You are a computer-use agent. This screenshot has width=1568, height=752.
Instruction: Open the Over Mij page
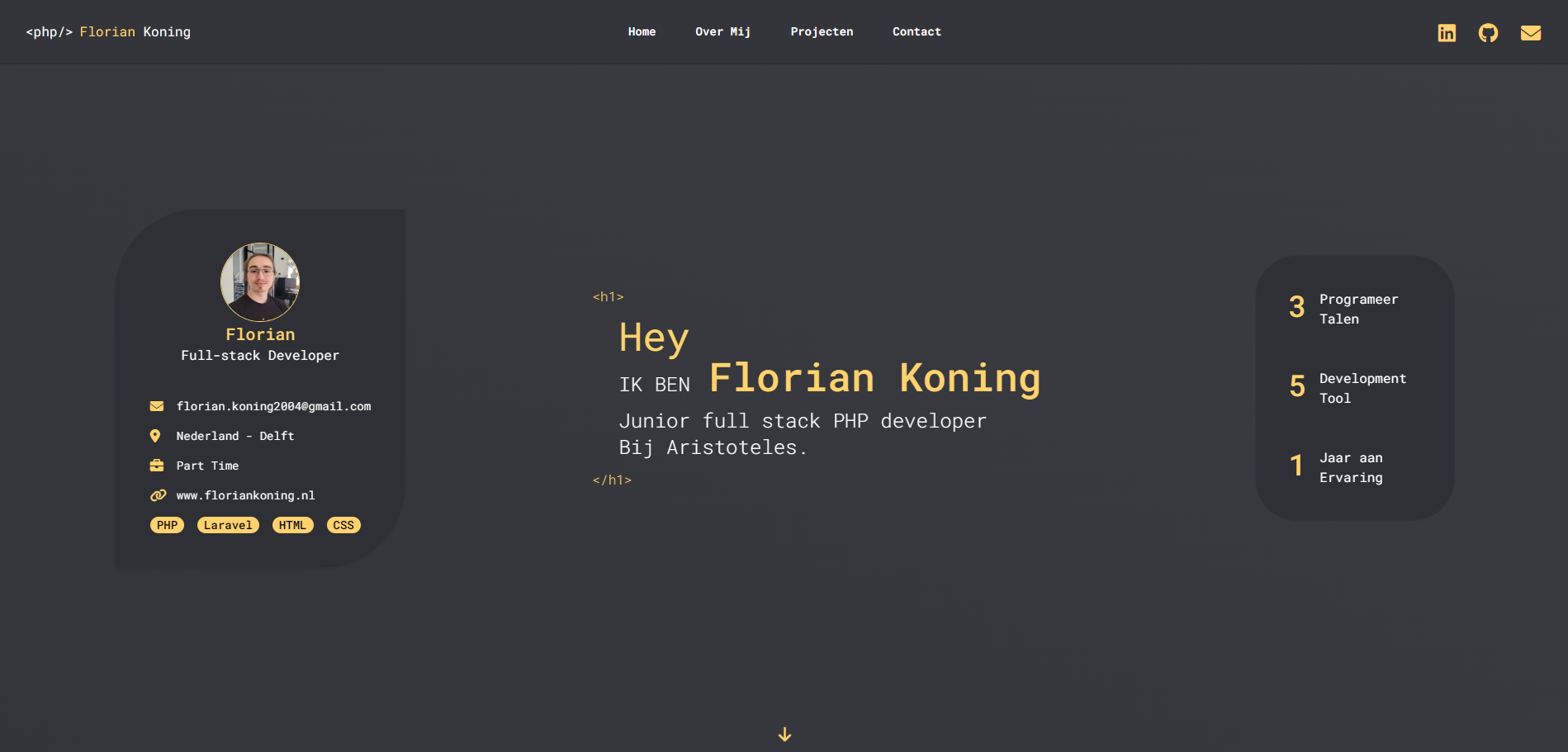[x=722, y=32]
